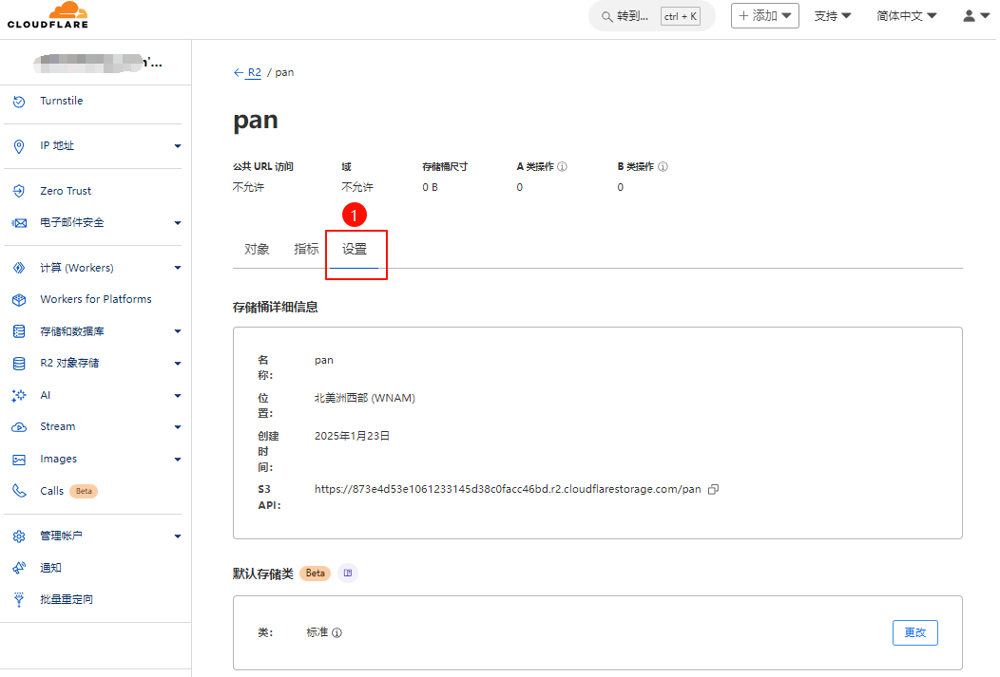1000x677 pixels.
Task: Click the 转到 search box
Action: (650, 16)
